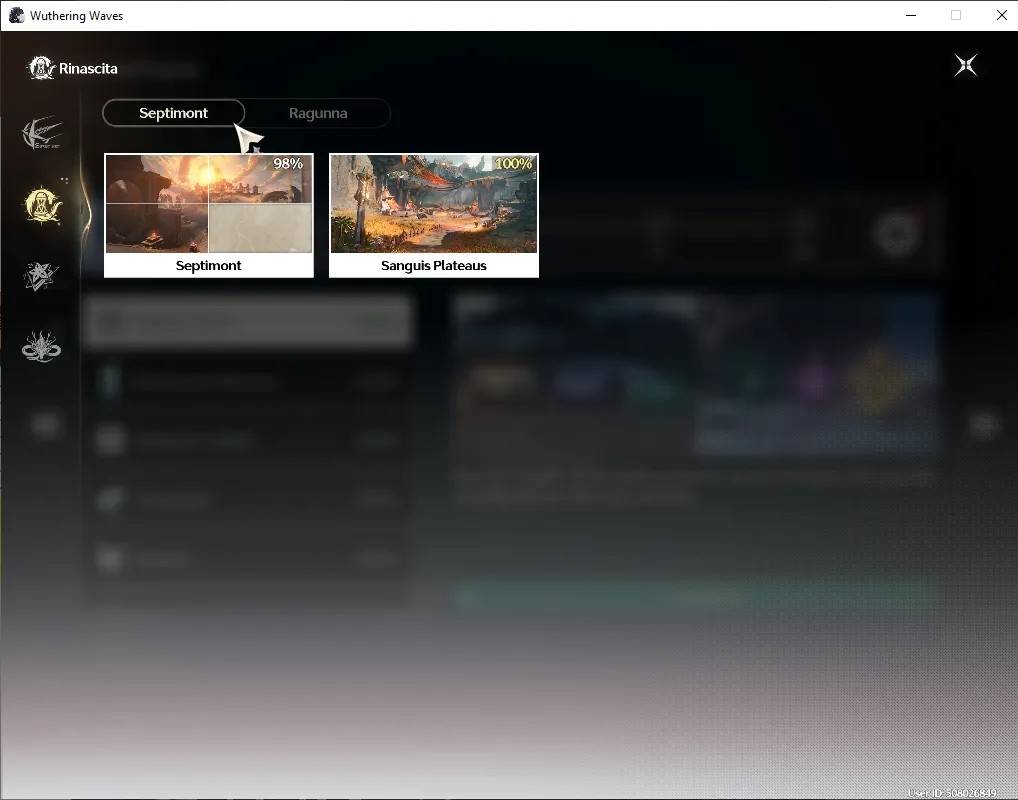Close the Wuthering Waves window
1018x800 pixels.
point(1002,16)
